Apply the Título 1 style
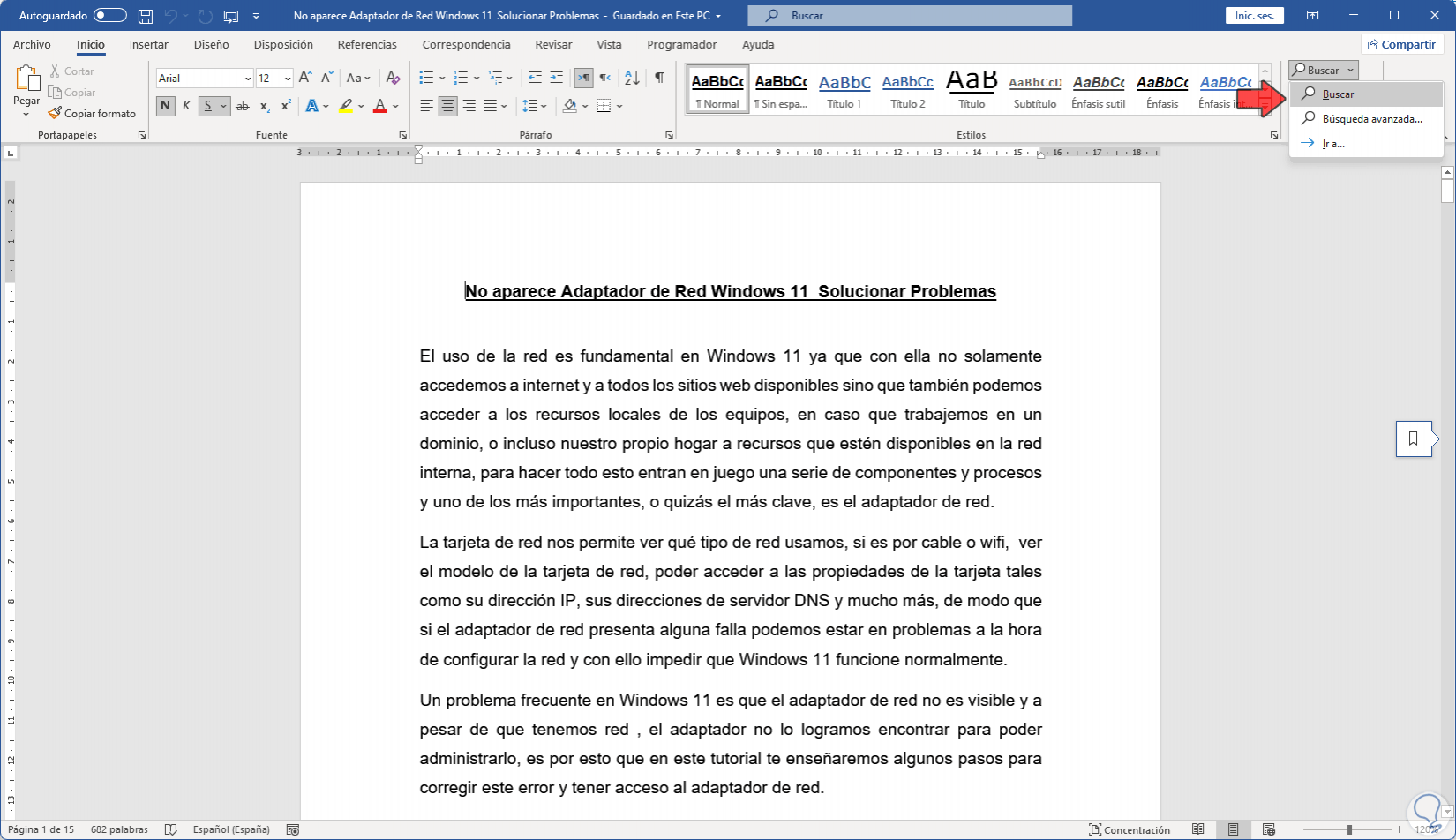The width and height of the screenshot is (1456, 840). [844, 90]
